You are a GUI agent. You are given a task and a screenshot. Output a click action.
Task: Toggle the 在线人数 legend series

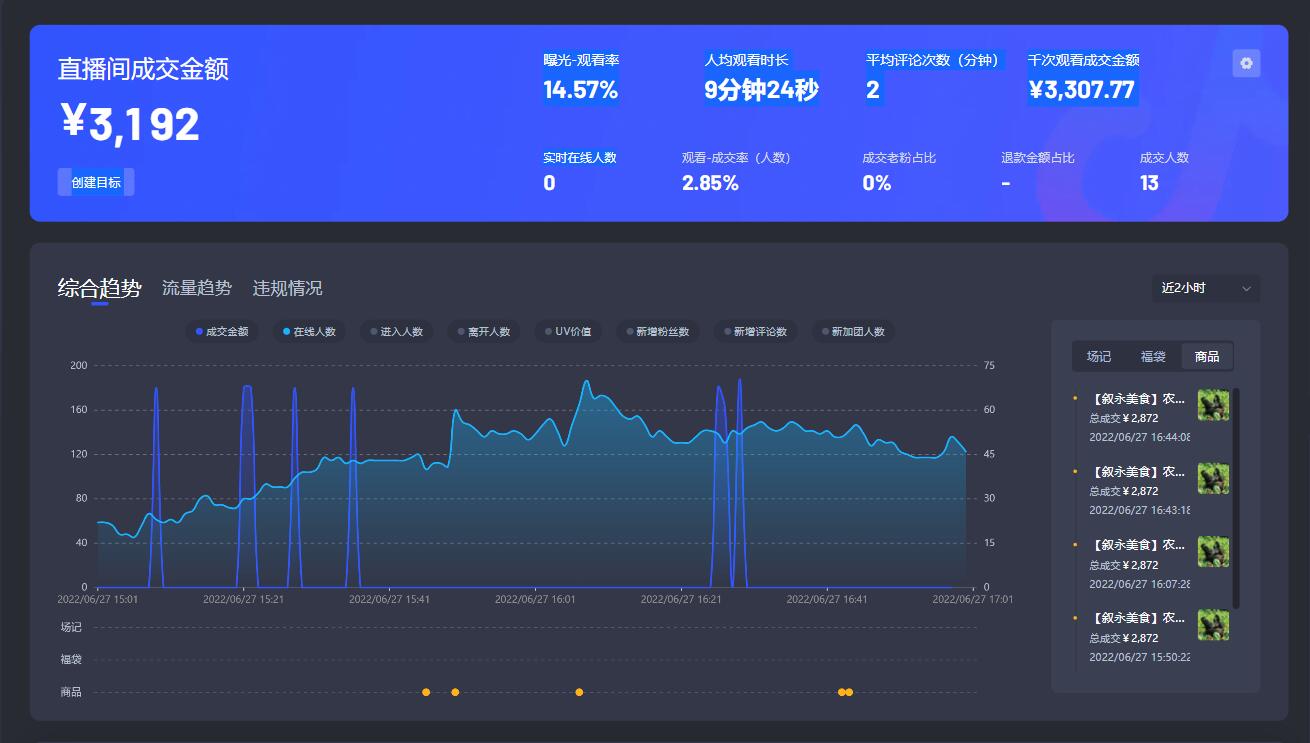[309, 332]
